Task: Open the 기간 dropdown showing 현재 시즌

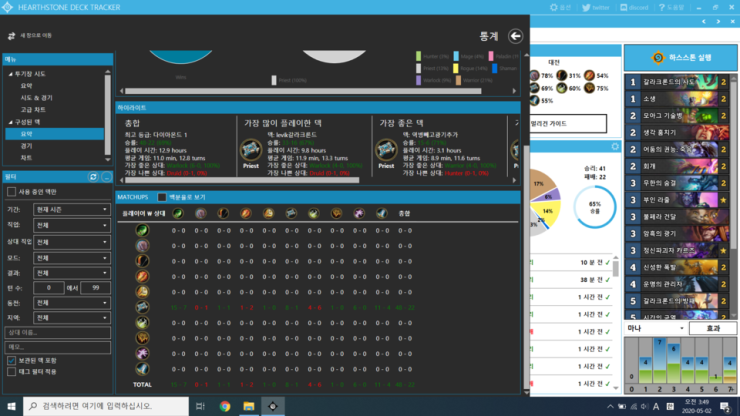Action: point(72,209)
